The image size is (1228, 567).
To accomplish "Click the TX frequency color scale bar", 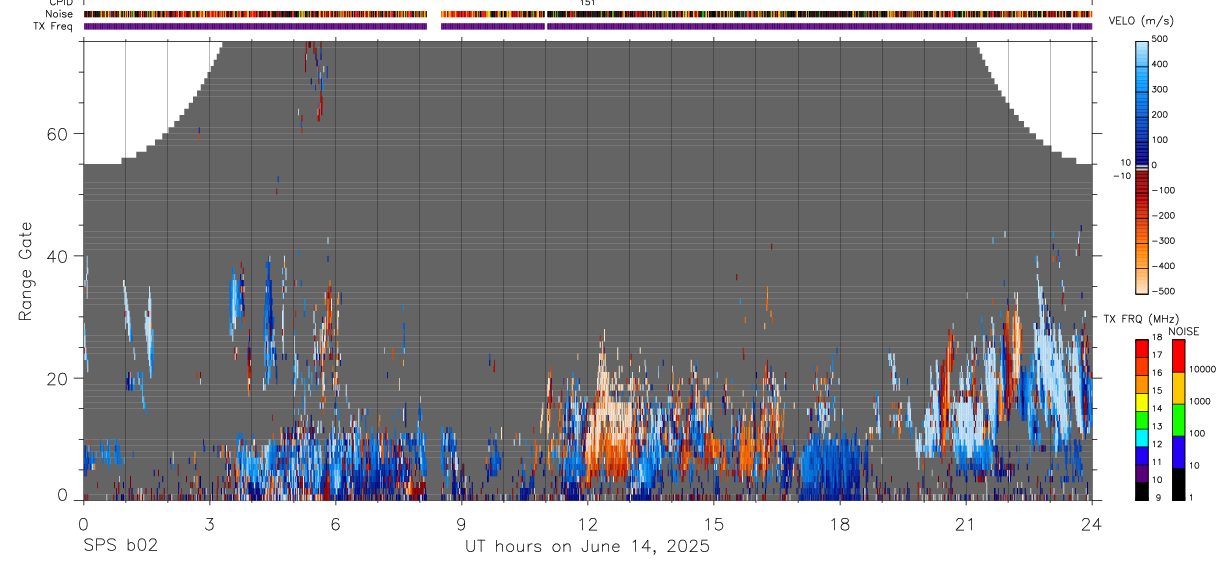I will 1143,419.
